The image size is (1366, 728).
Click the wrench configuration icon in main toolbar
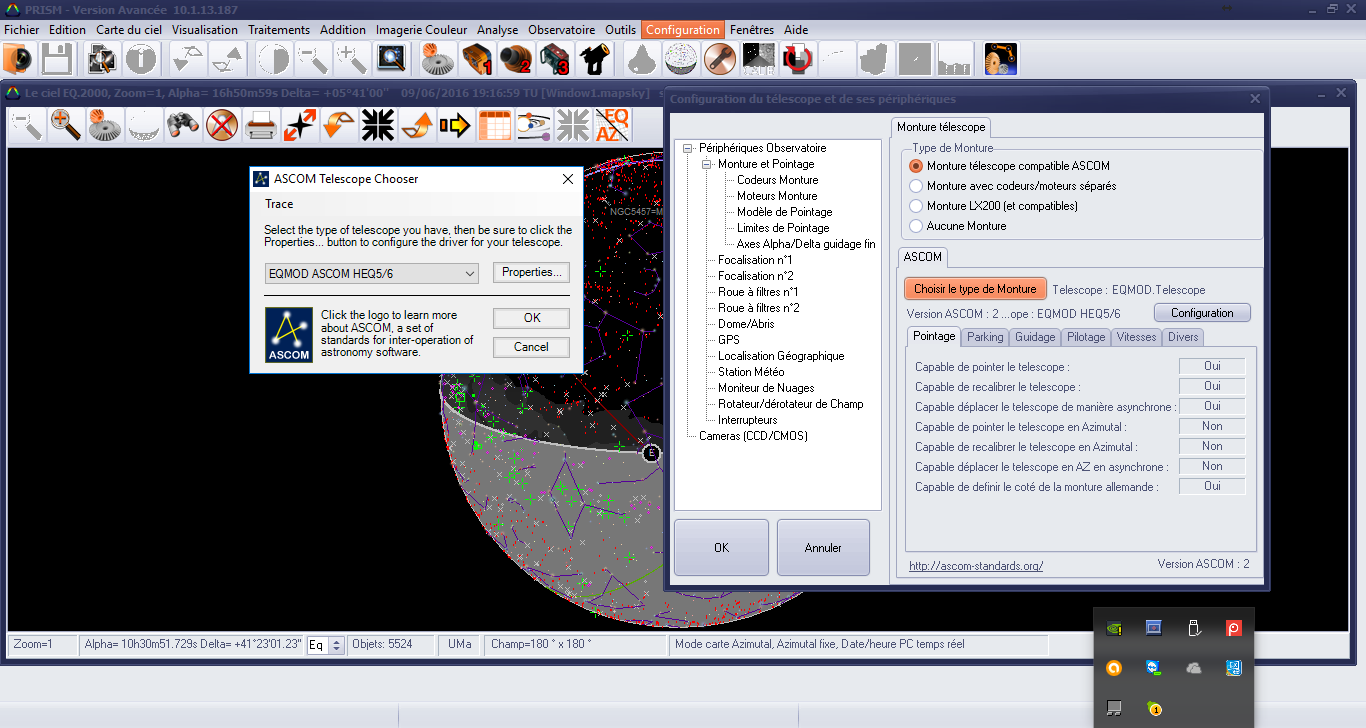pyautogui.click(x=718, y=60)
